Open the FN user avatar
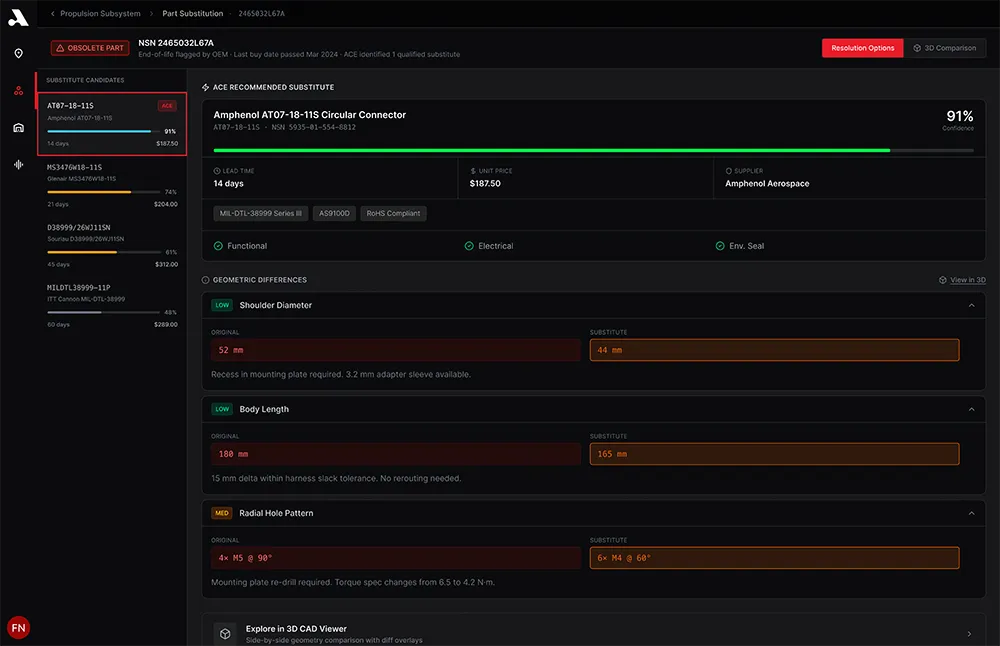The image size is (1000, 646). click(18, 628)
